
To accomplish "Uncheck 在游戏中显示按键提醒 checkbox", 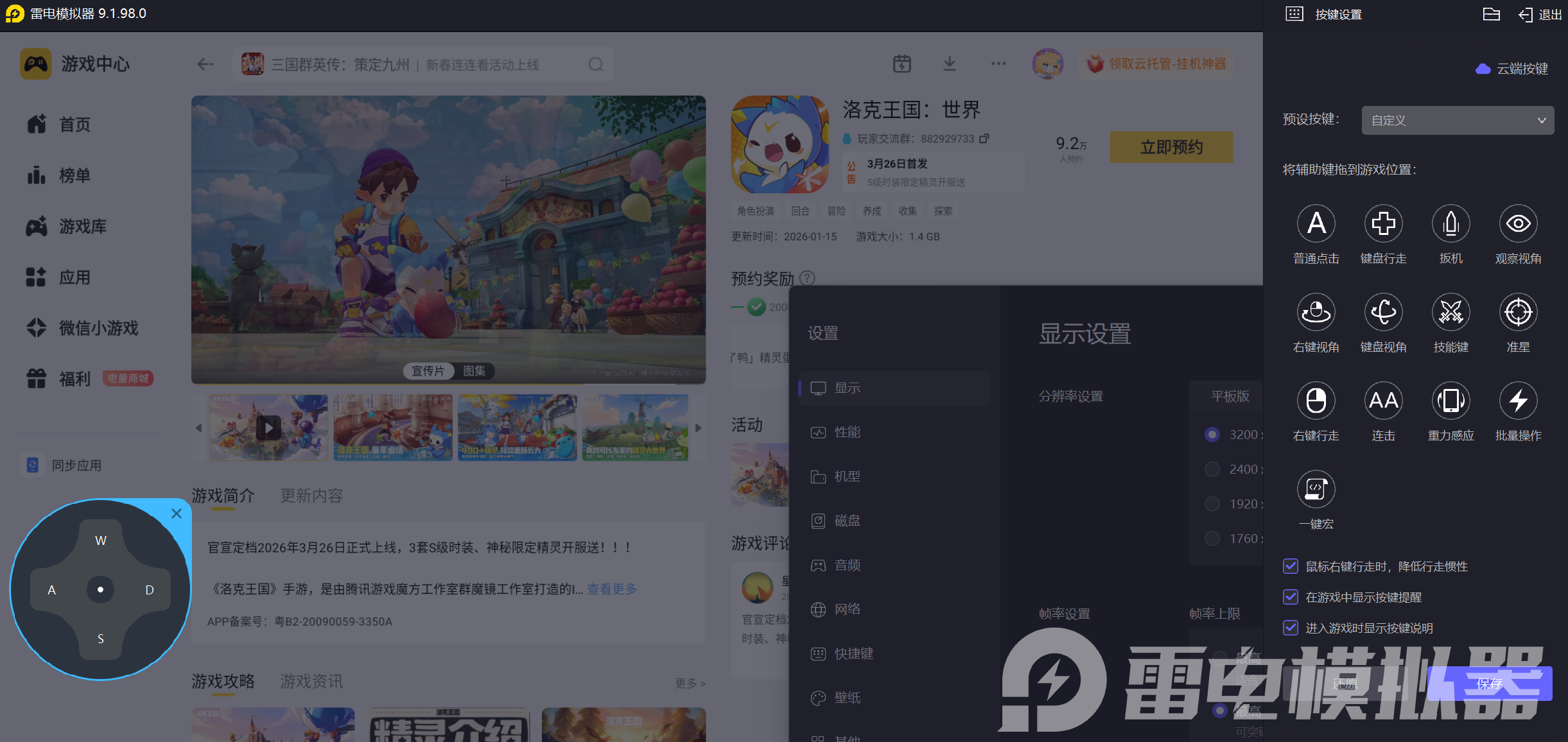I will coord(1290,597).
